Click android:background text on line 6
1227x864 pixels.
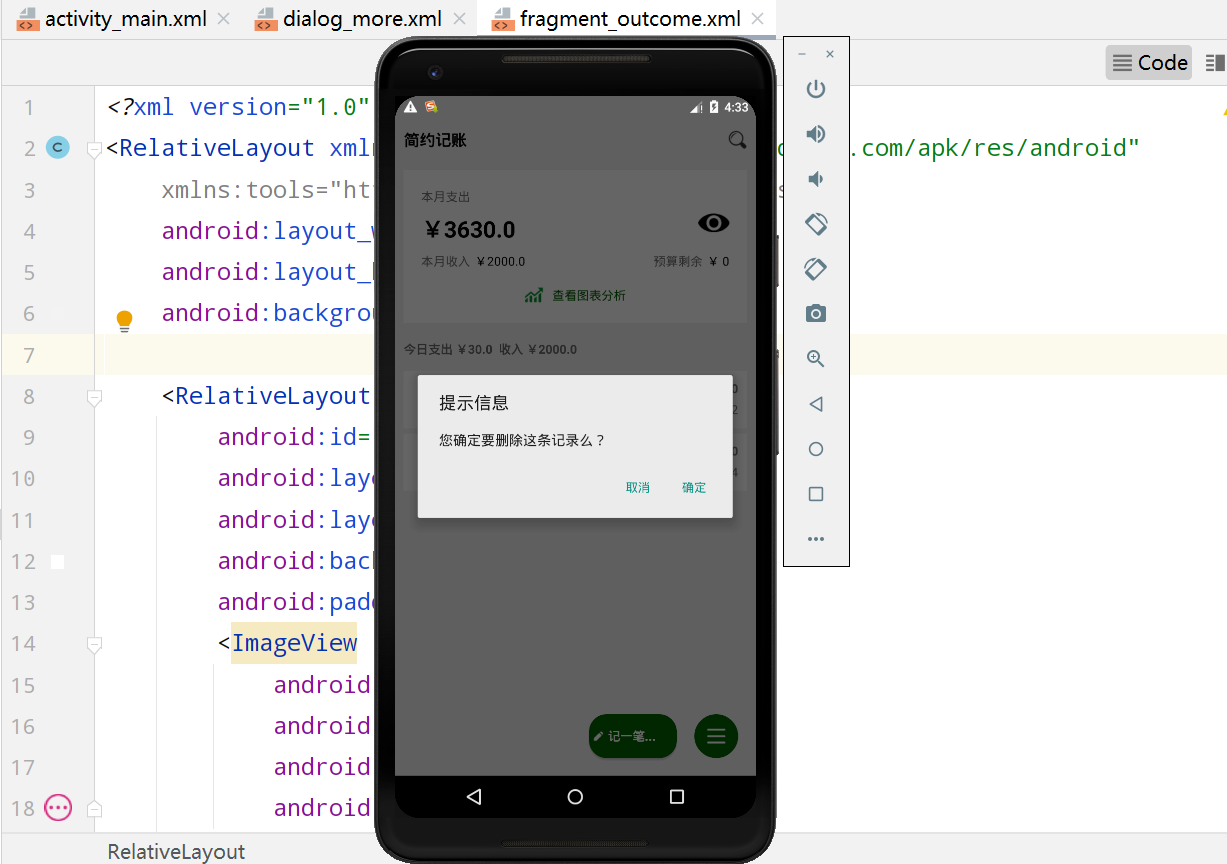click(x=268, y=313)
